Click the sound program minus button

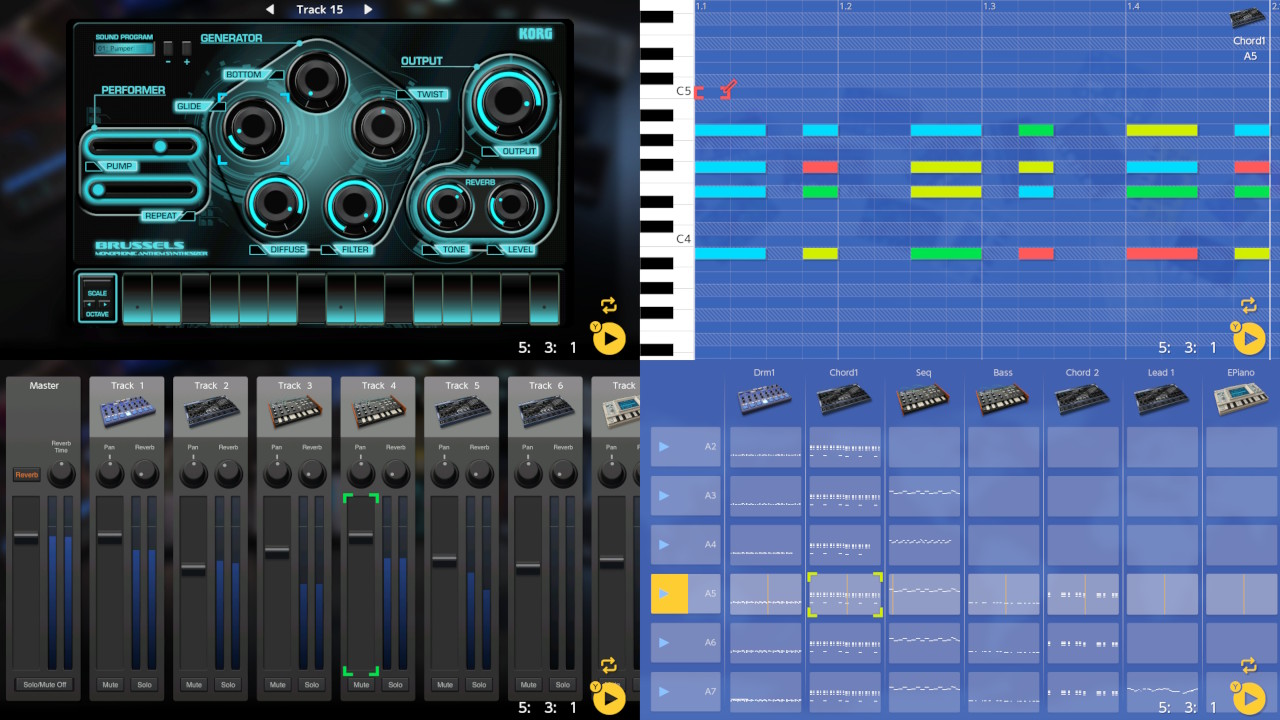(x=168, y=48)
